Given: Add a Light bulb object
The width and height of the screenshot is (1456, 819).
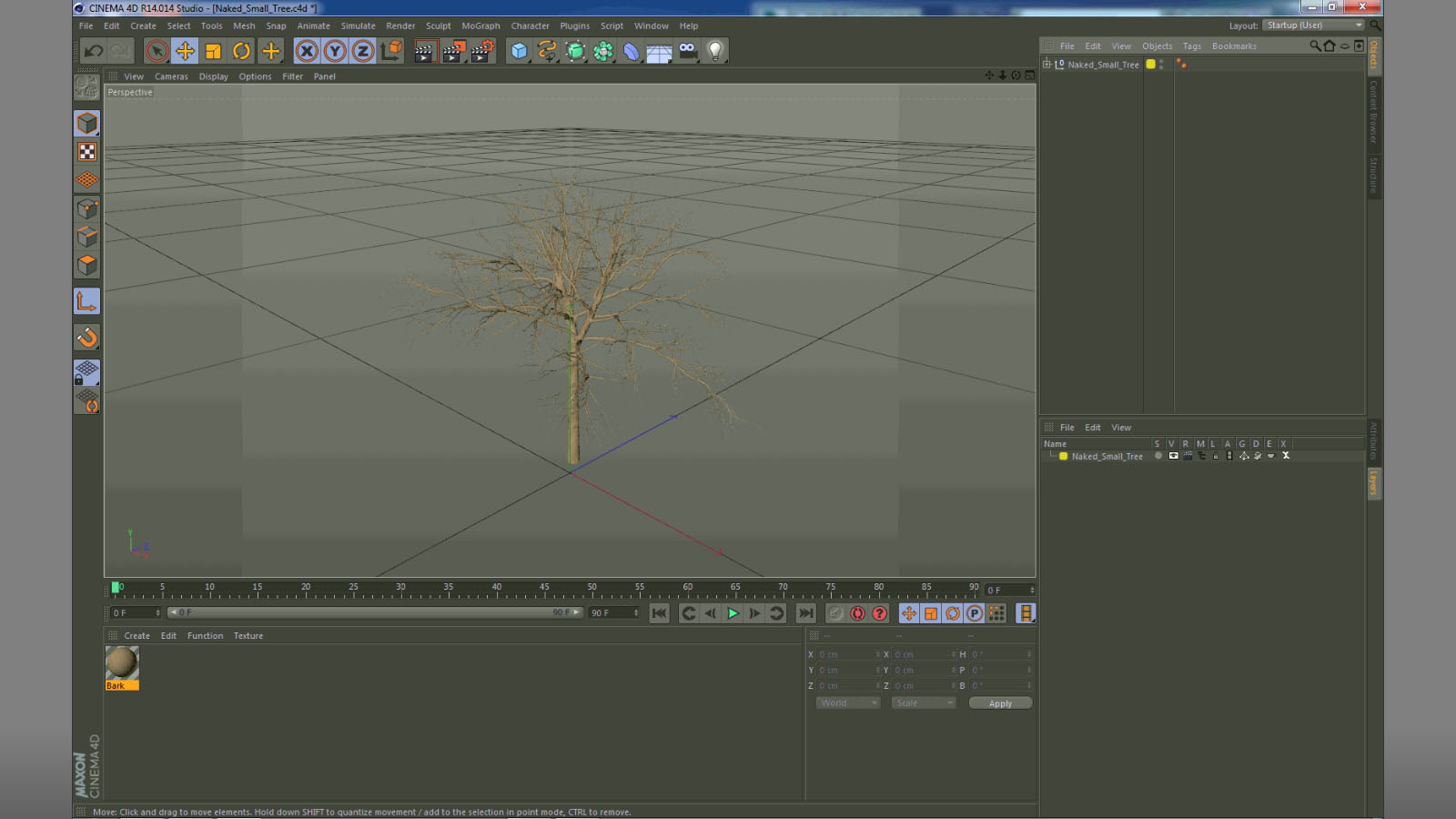Looking at the screenshot, I should [716, 51].
